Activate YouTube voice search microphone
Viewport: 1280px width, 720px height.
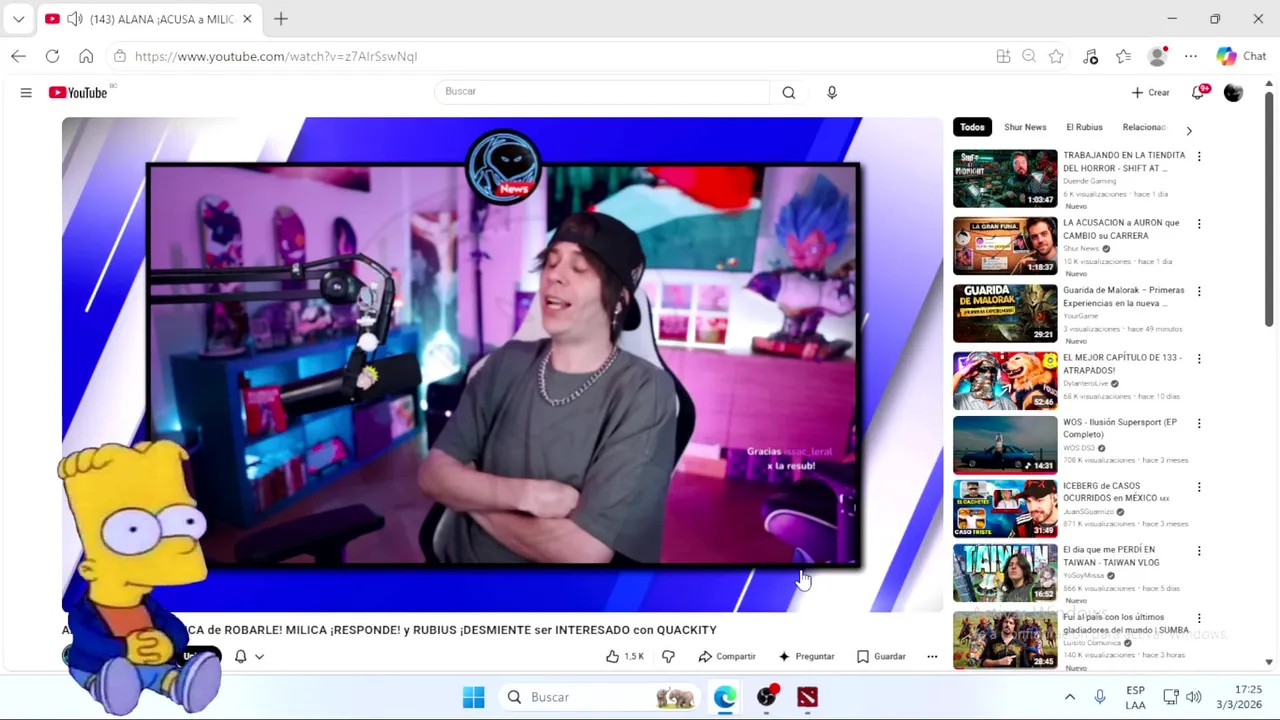[x=831, y=92]
